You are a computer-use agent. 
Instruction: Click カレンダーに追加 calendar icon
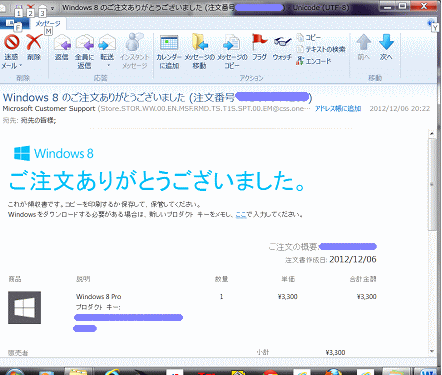pyautogui.click(x=169, y=43)
